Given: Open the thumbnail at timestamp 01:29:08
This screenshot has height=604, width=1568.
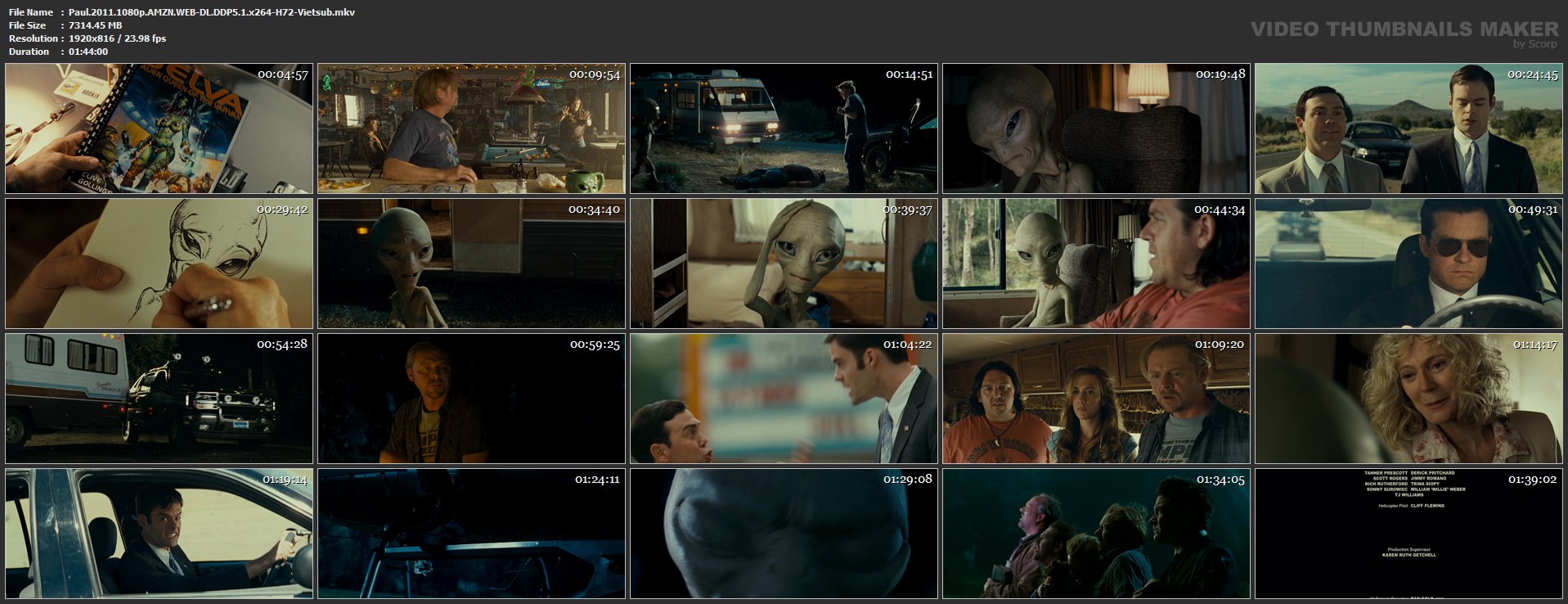Looking at the screenshot, I should [784, 534].
